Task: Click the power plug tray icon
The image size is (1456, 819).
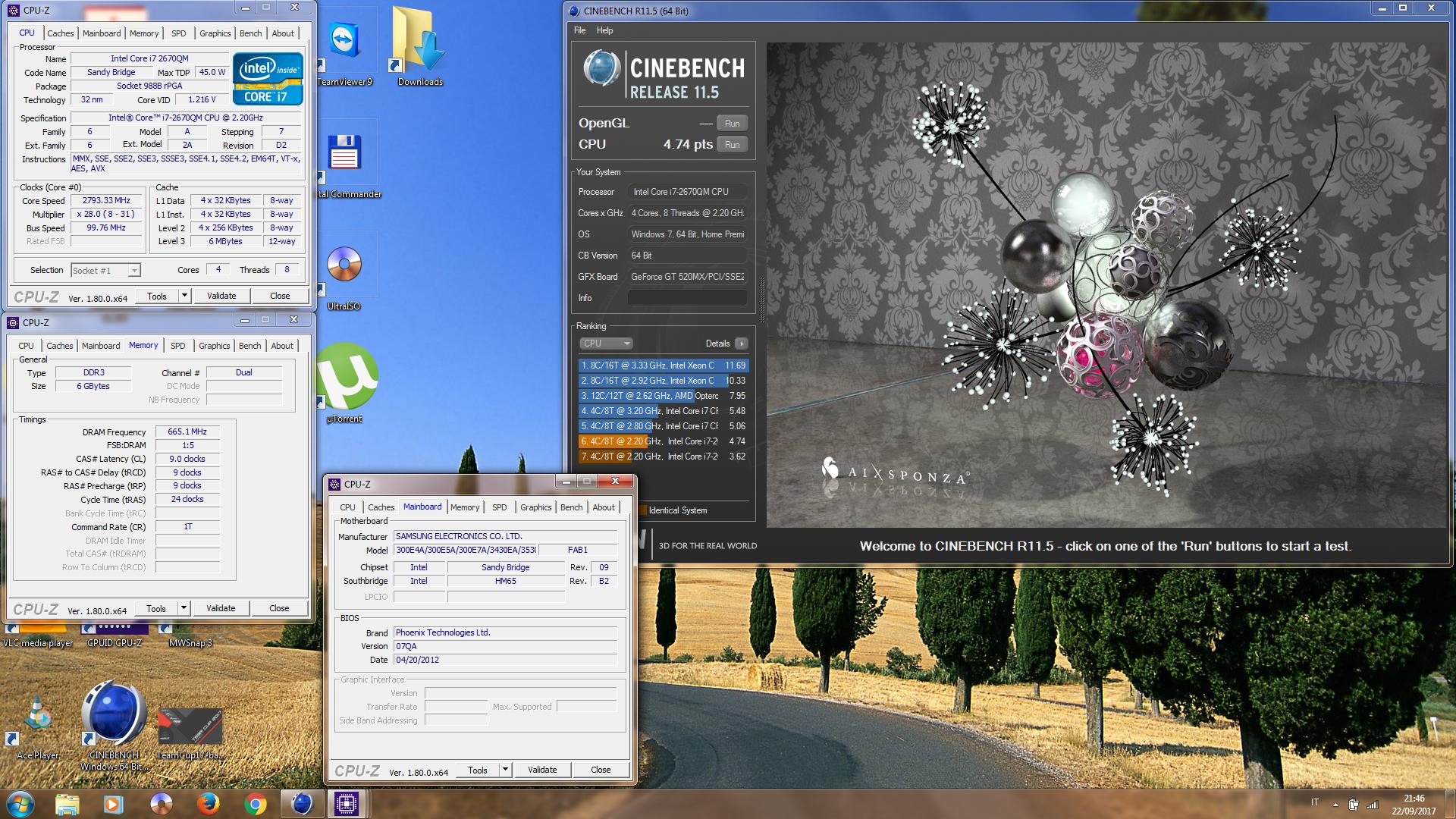Action: click(1354, 805)
